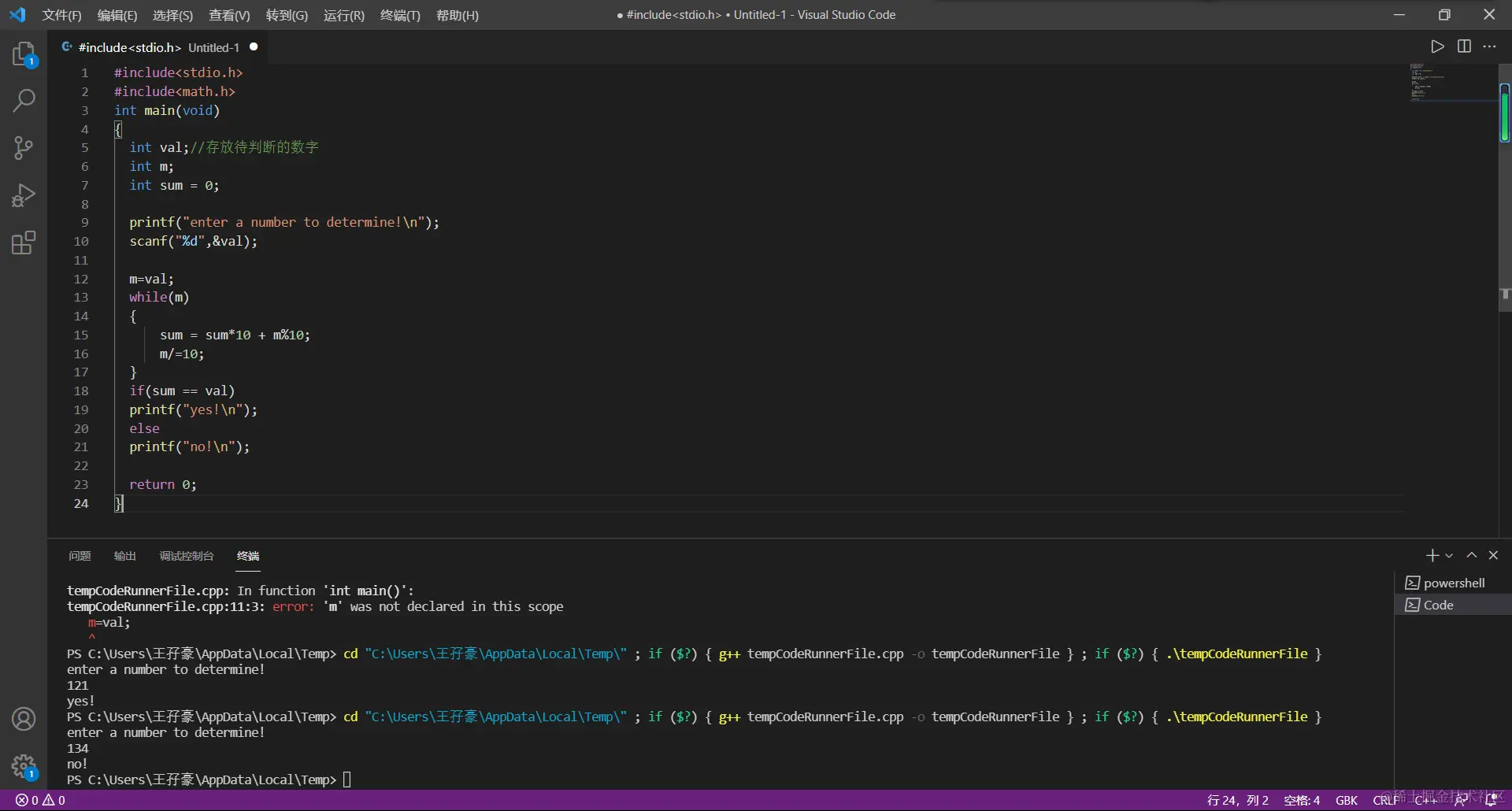Switch to the 终端 panel tab
Viewport: 1512px width, 811px height.
248,556
